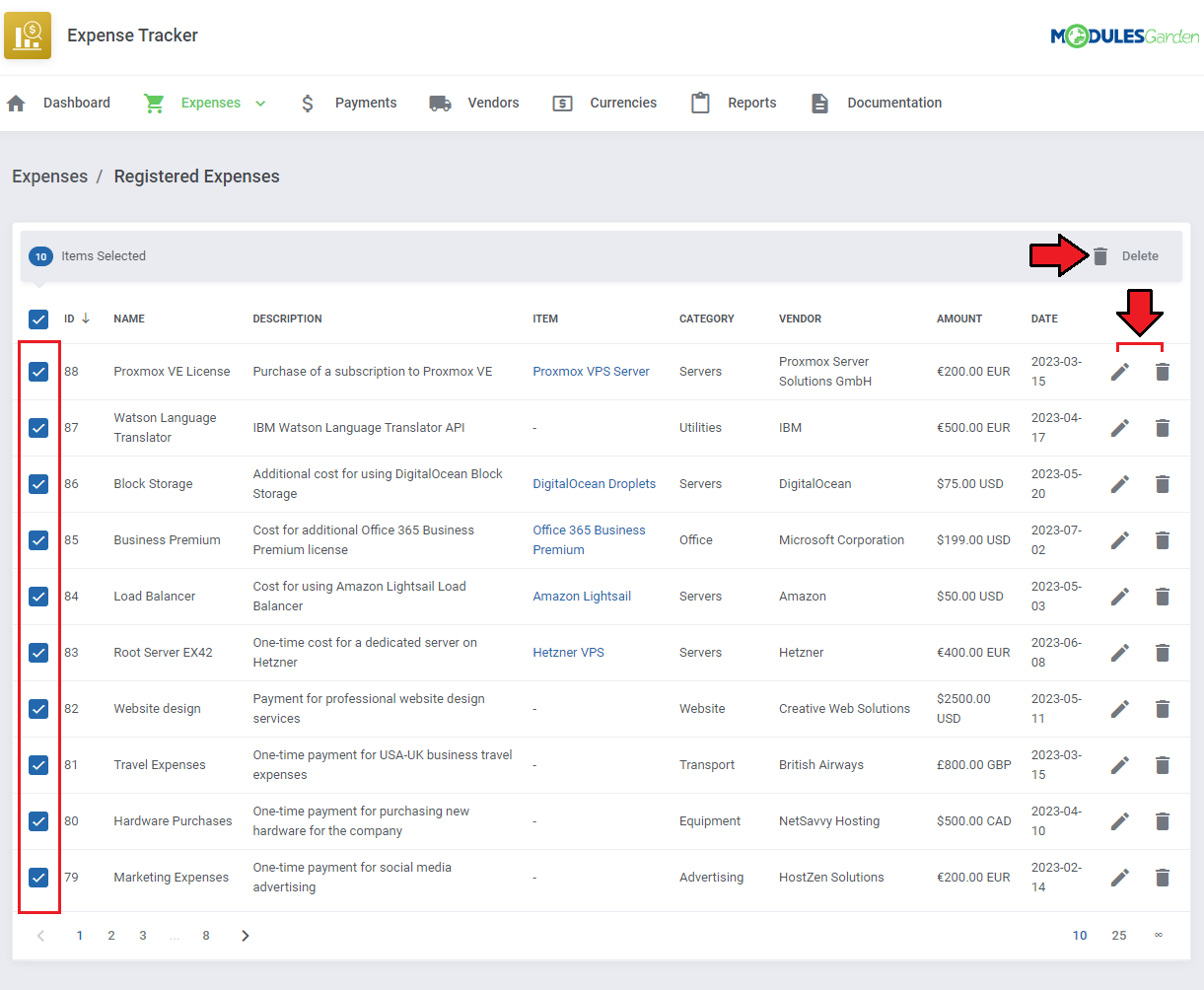1204x990 pixels.
Task: Sort by the AMOUNT column header
Action: click(959, 318)
